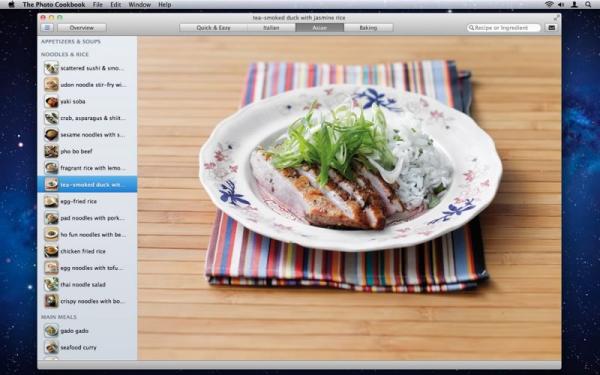The height and width of the screenshot is (375, 600).
Task: Click the Recipe or Ingredient search field
Action: [504, 28]
